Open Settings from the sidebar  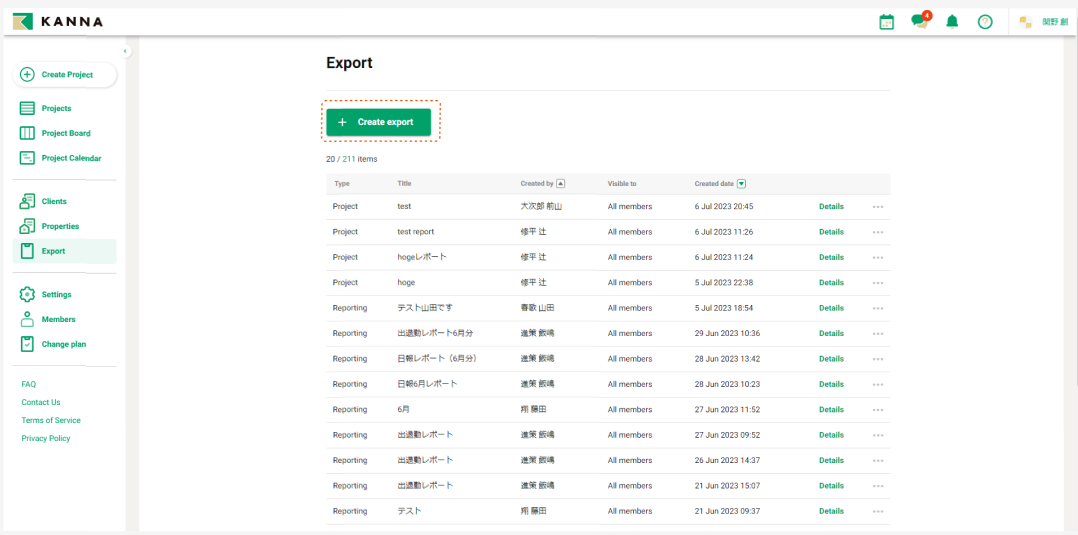coord(56,295)
